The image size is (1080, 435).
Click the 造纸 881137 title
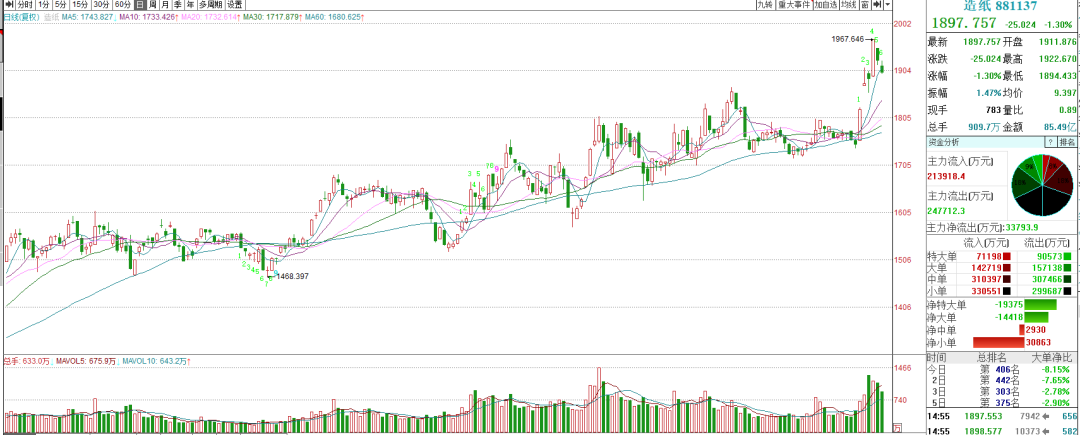click(1000, 5)
